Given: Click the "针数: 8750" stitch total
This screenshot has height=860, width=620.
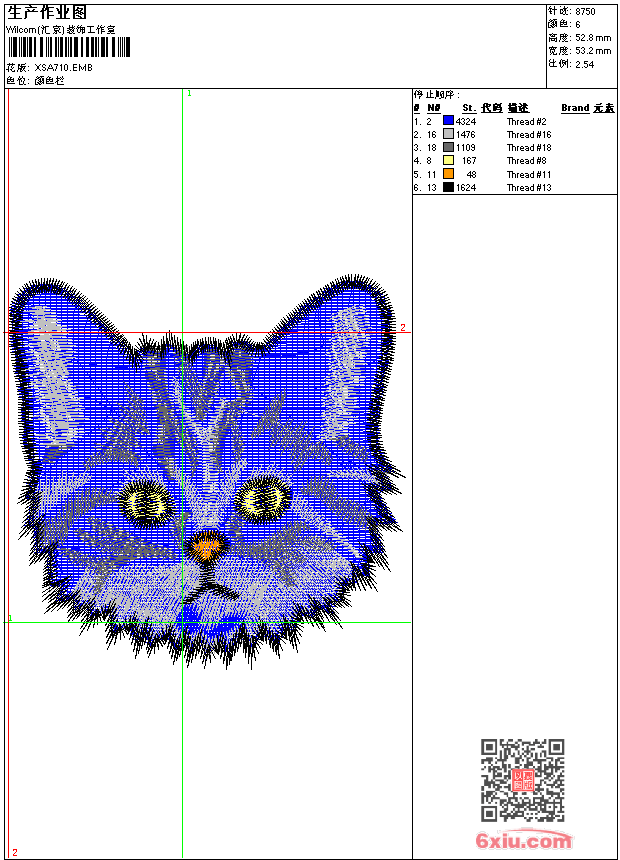Looking at the screenshot, I should point(572,12).
